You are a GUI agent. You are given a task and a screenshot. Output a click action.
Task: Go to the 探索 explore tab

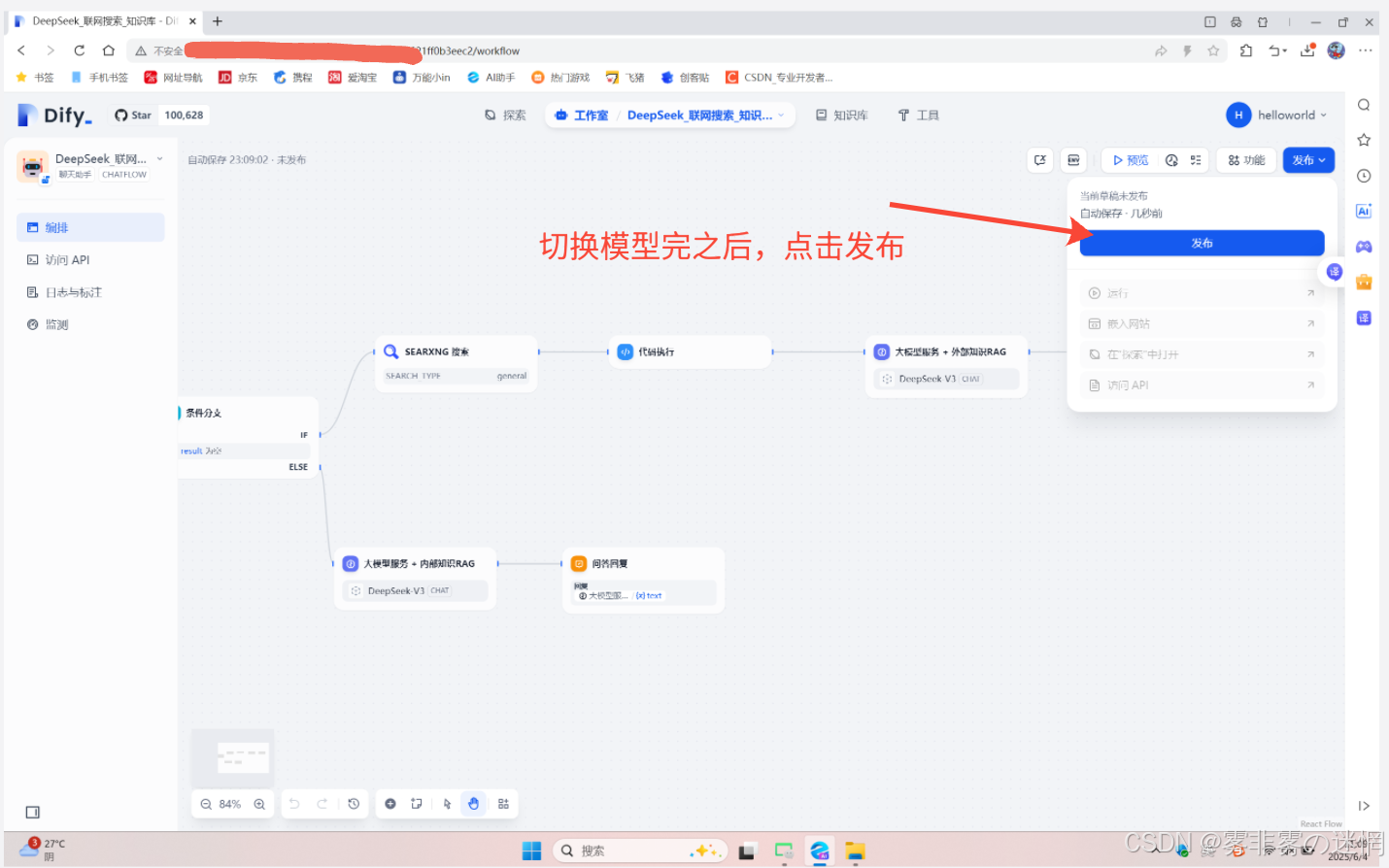pos(505,116)
